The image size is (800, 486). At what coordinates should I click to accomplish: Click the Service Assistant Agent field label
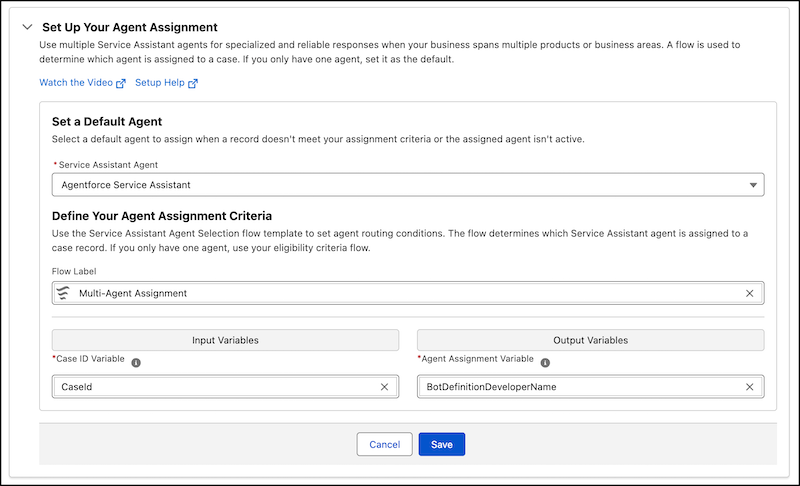coord(108,165)
